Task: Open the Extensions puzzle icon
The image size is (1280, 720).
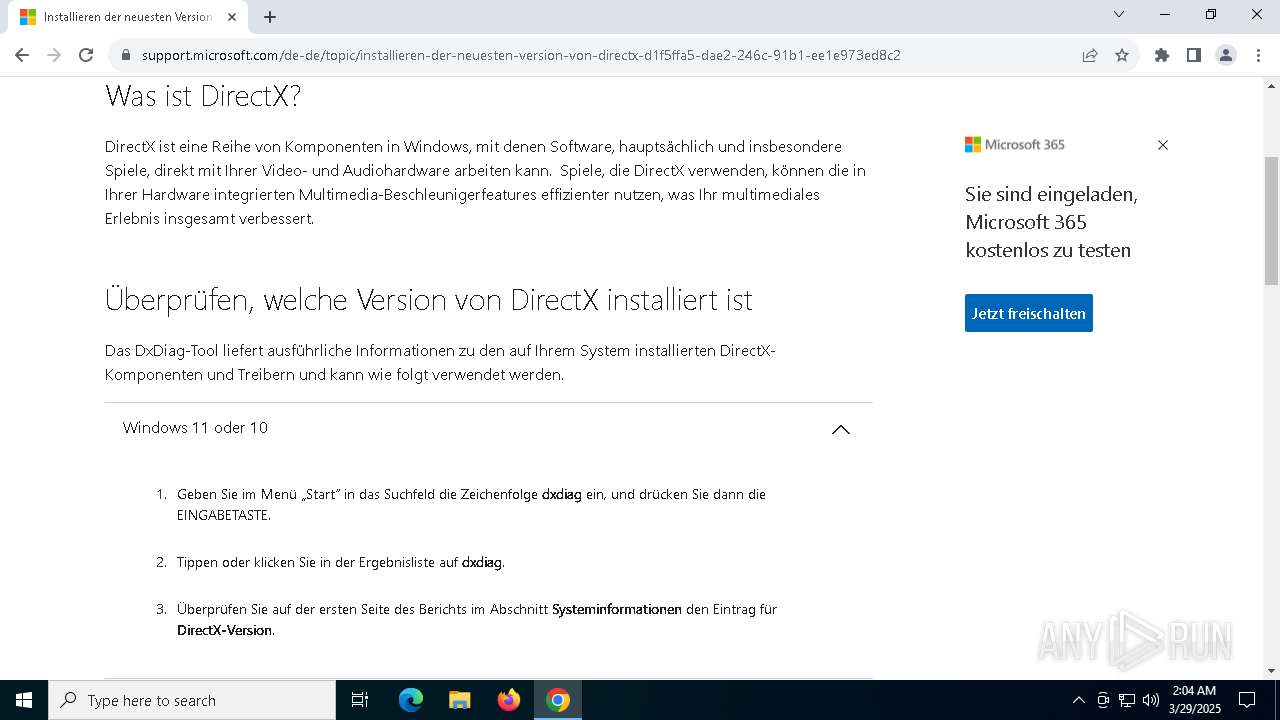Action: (1162, 55)
